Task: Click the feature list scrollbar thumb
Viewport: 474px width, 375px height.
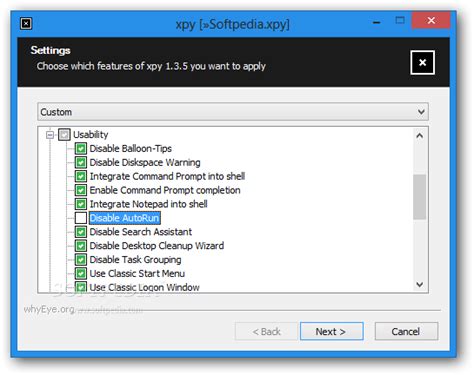Action: point(420,197)
